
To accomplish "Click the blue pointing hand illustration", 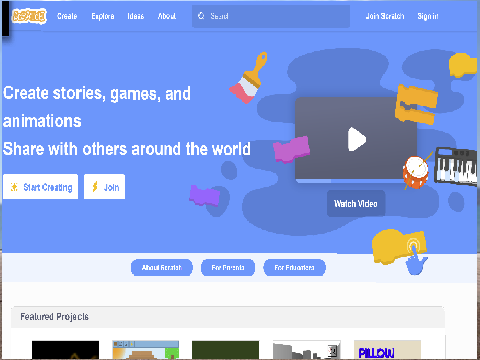I will (x=416, y=260).
